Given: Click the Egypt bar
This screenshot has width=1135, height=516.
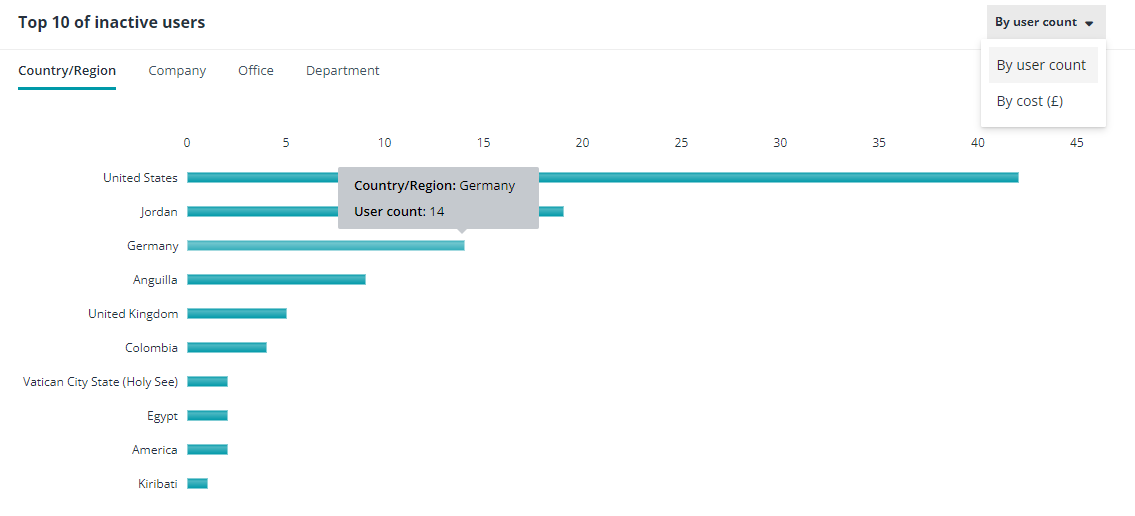Looking at the screenshot, I should coord(207,416).
